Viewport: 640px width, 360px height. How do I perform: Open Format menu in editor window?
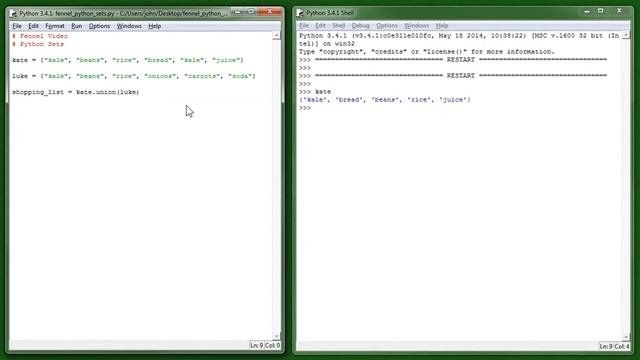(x=55, y=26)
